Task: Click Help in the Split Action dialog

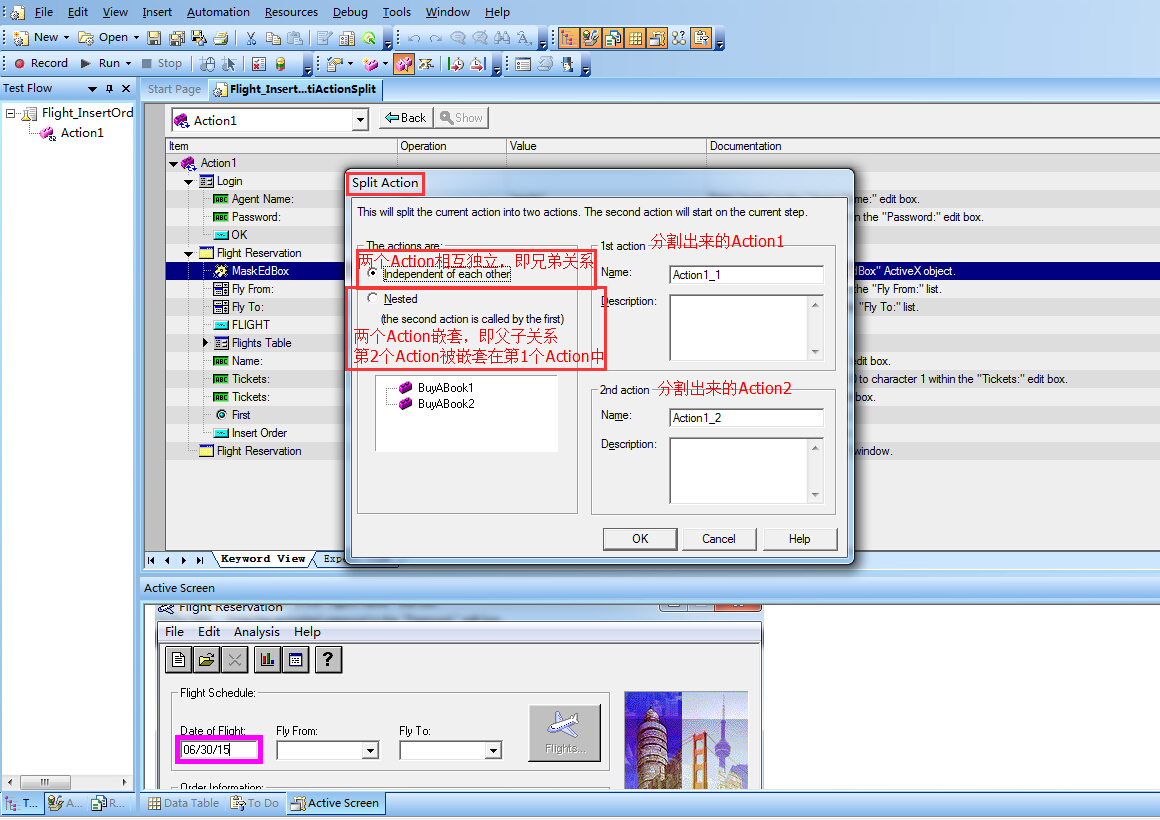Action: pos(799,539)
